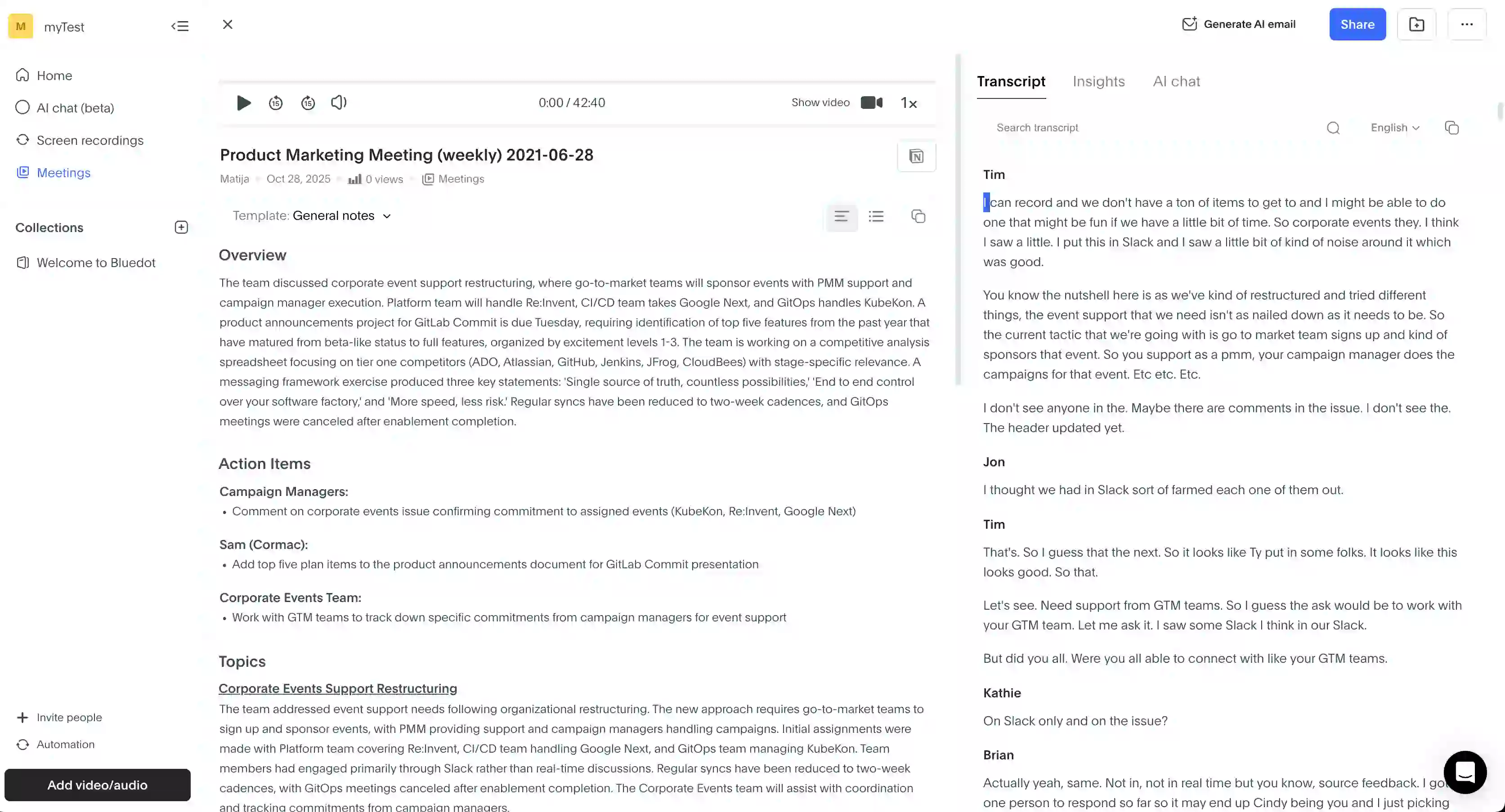Image resolution: width=1505 pixels, height=812 pixels.
Task: Open the AI chat tab
Action: point(1176,81)
